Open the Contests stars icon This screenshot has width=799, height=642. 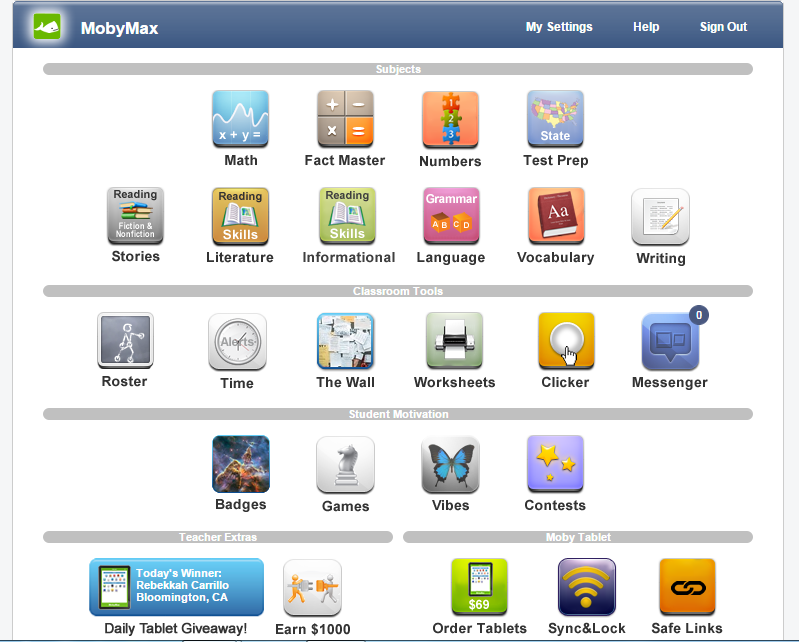pyautogui.click(x=555, y=464)
